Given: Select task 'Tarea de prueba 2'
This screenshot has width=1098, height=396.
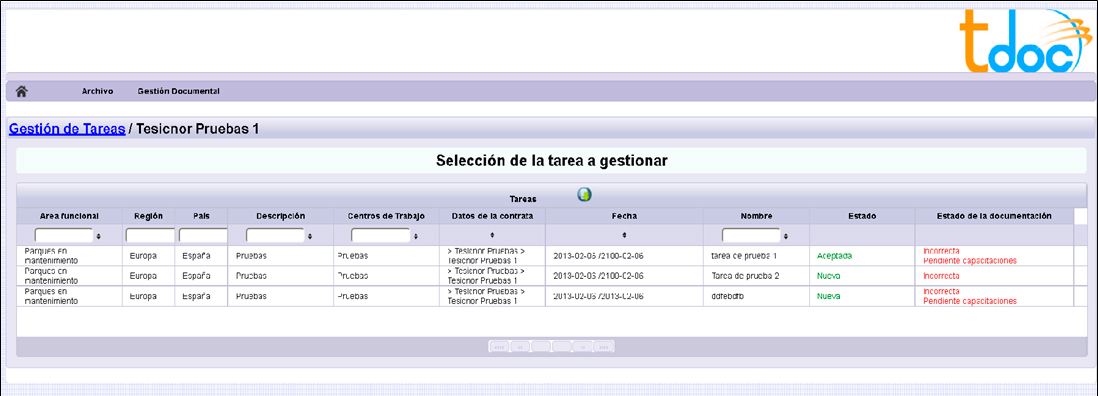Looking at the screenshot, I should 745,276.
